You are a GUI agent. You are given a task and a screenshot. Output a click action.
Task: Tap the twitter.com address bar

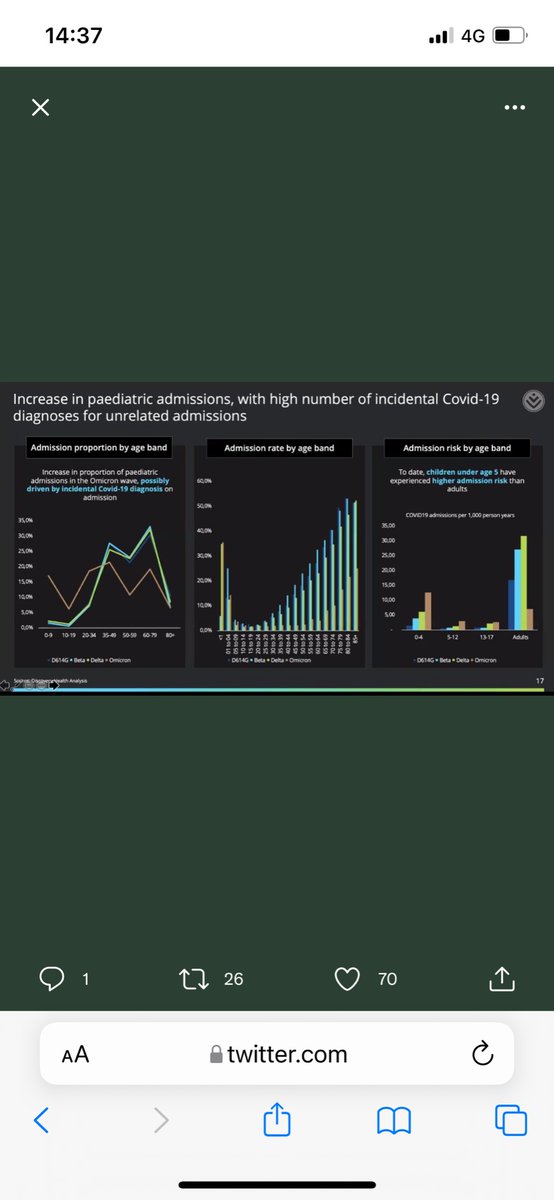click(277, 1054)
